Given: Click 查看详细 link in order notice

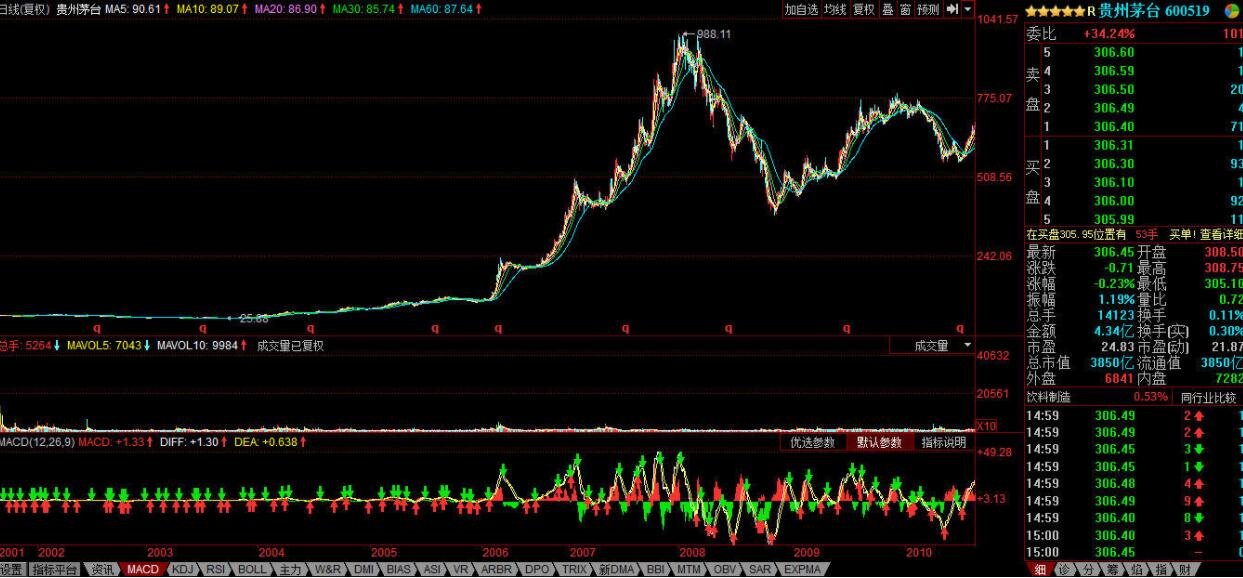Looking at the screenshot, I should (1221, 234).
